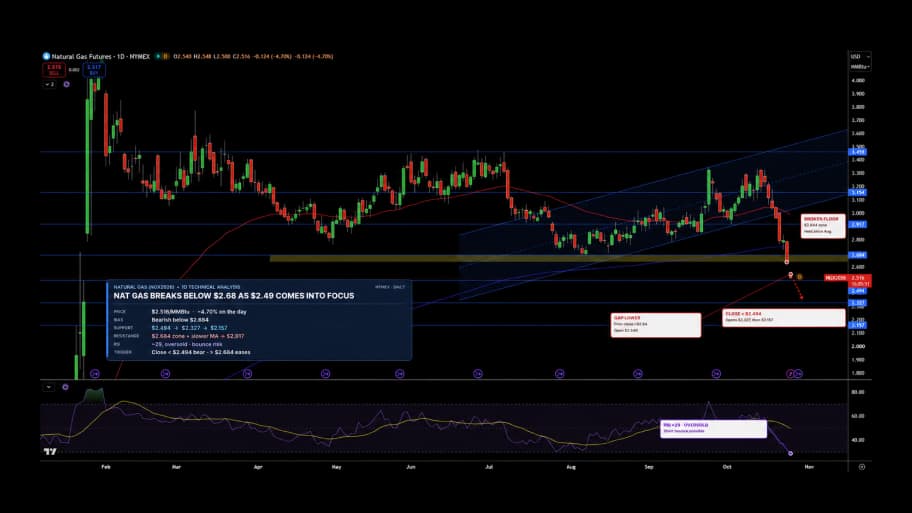The image size is (912, 513).
Task: Click the event marker left of Oct label
Action: [x=717, y=373]
